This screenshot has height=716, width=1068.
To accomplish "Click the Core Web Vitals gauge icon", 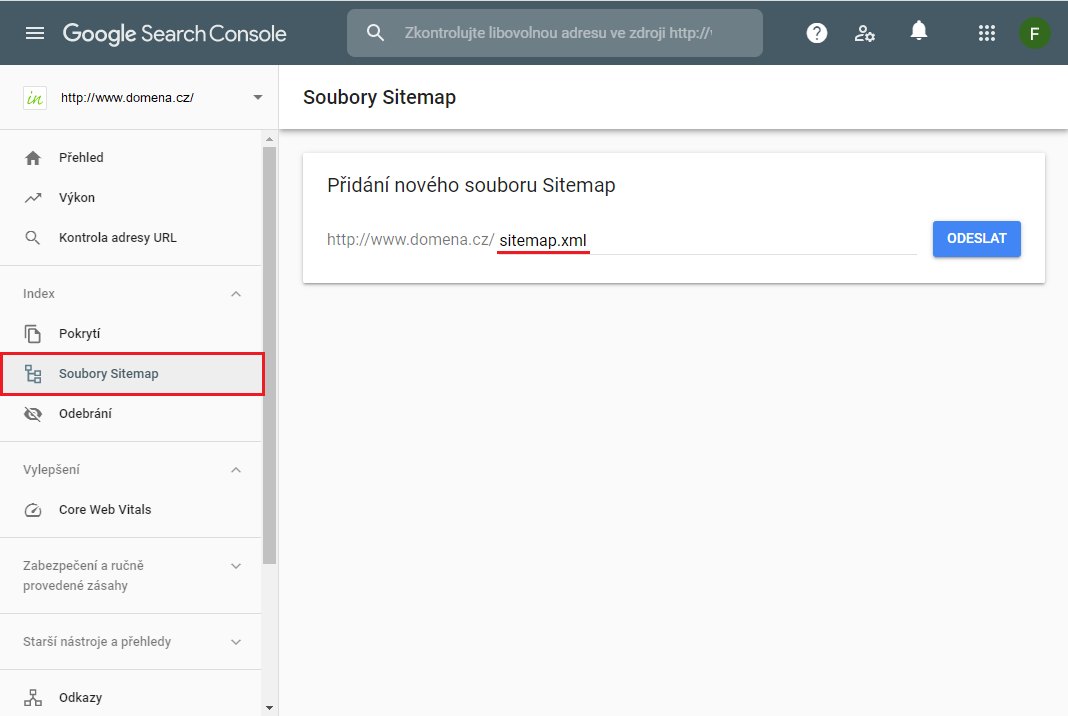I will pyautogui.click(x=33, y=510).
